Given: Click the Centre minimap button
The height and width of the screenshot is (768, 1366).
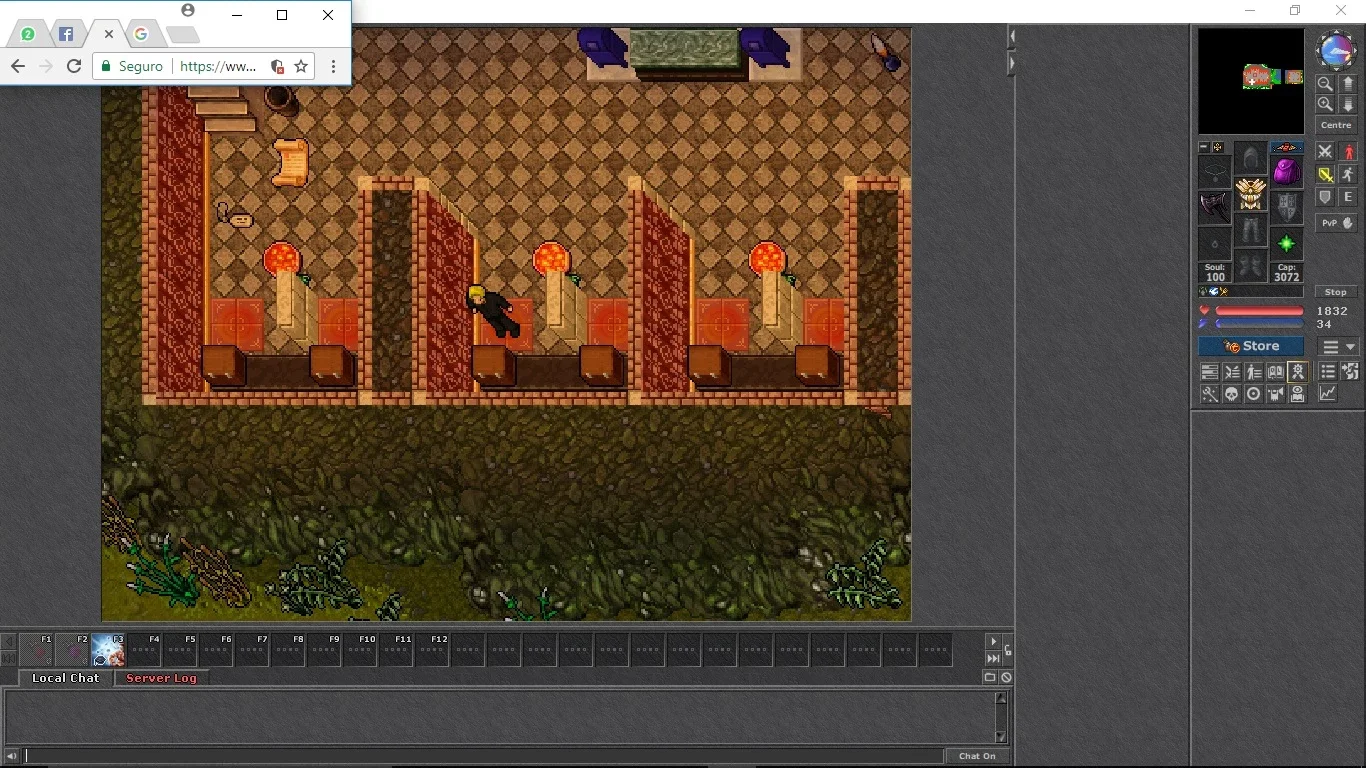Looking at the screenshot, I should tap(1336, 125).
